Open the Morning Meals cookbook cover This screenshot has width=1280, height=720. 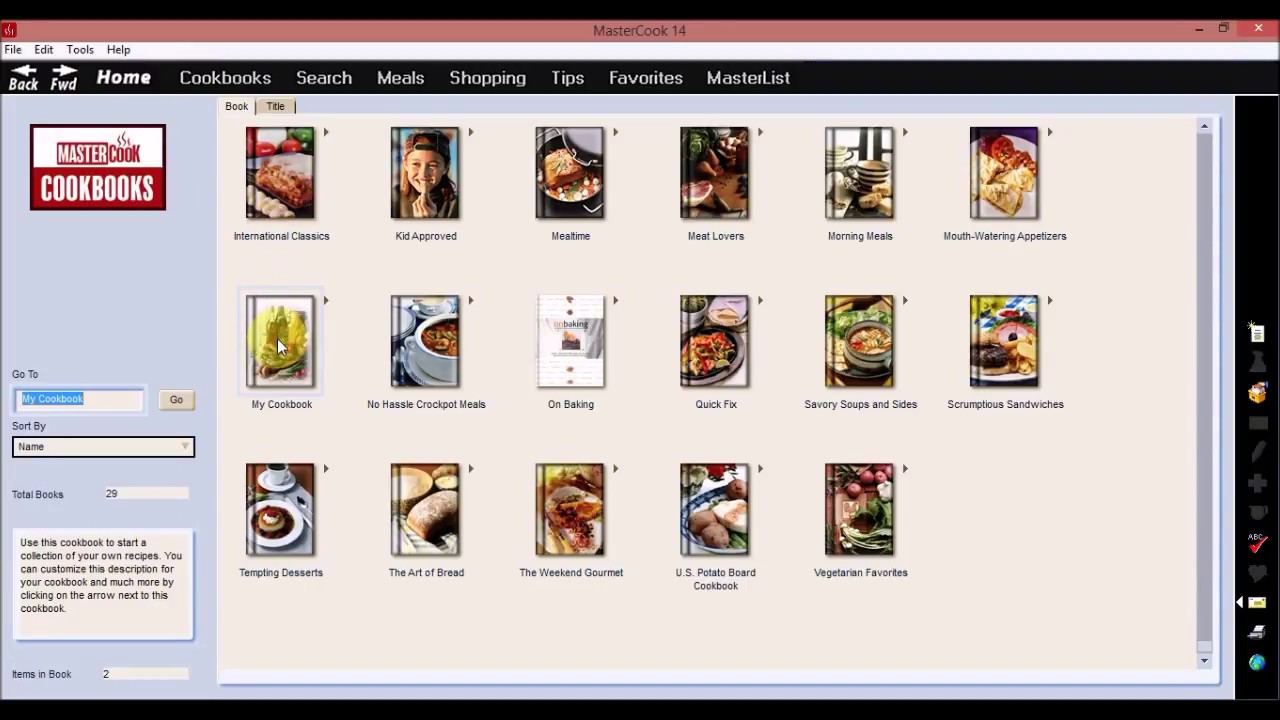pos(860,173)
